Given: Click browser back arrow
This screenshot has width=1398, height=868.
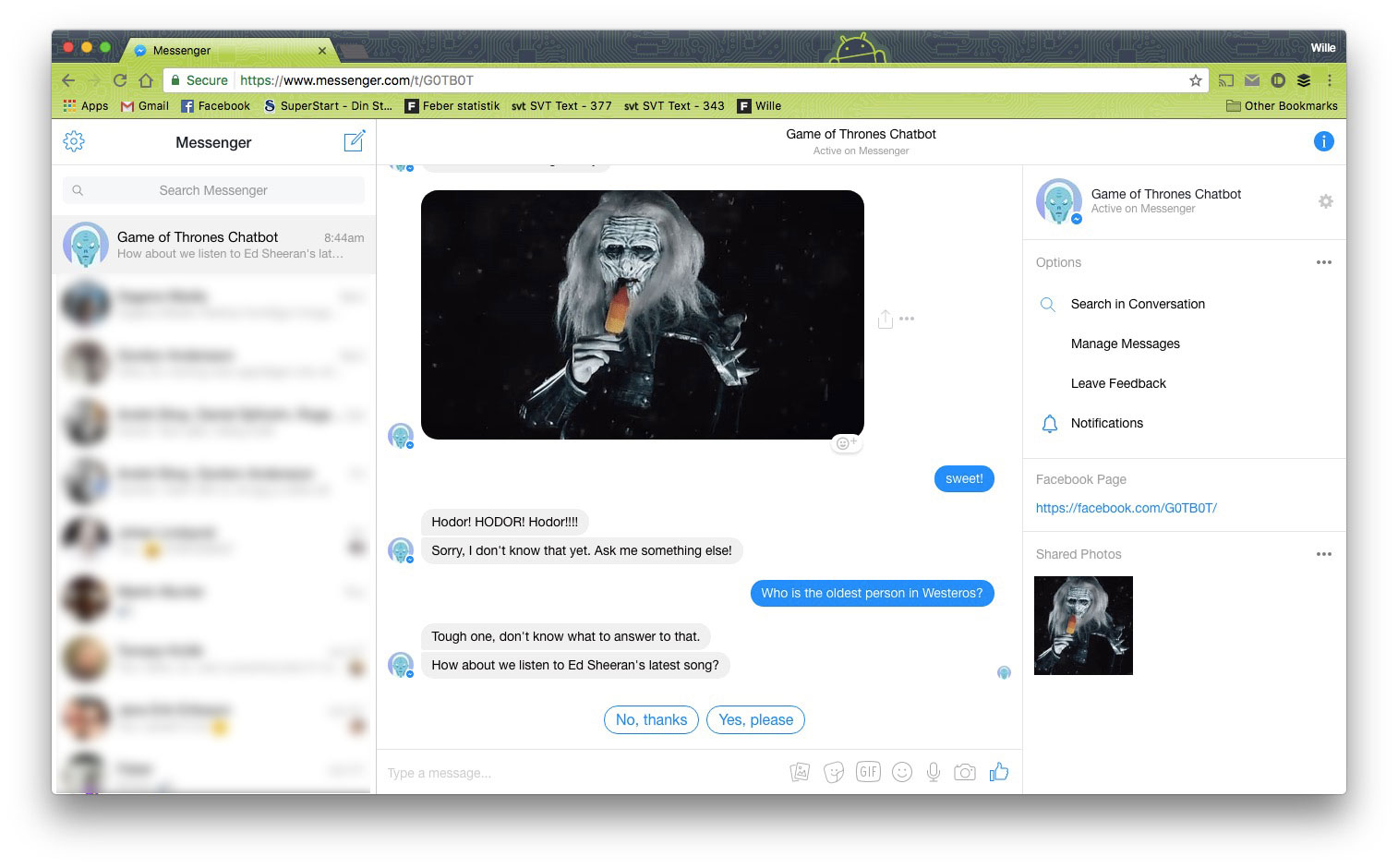Looking at the screenshot, I should click(68, 80).
